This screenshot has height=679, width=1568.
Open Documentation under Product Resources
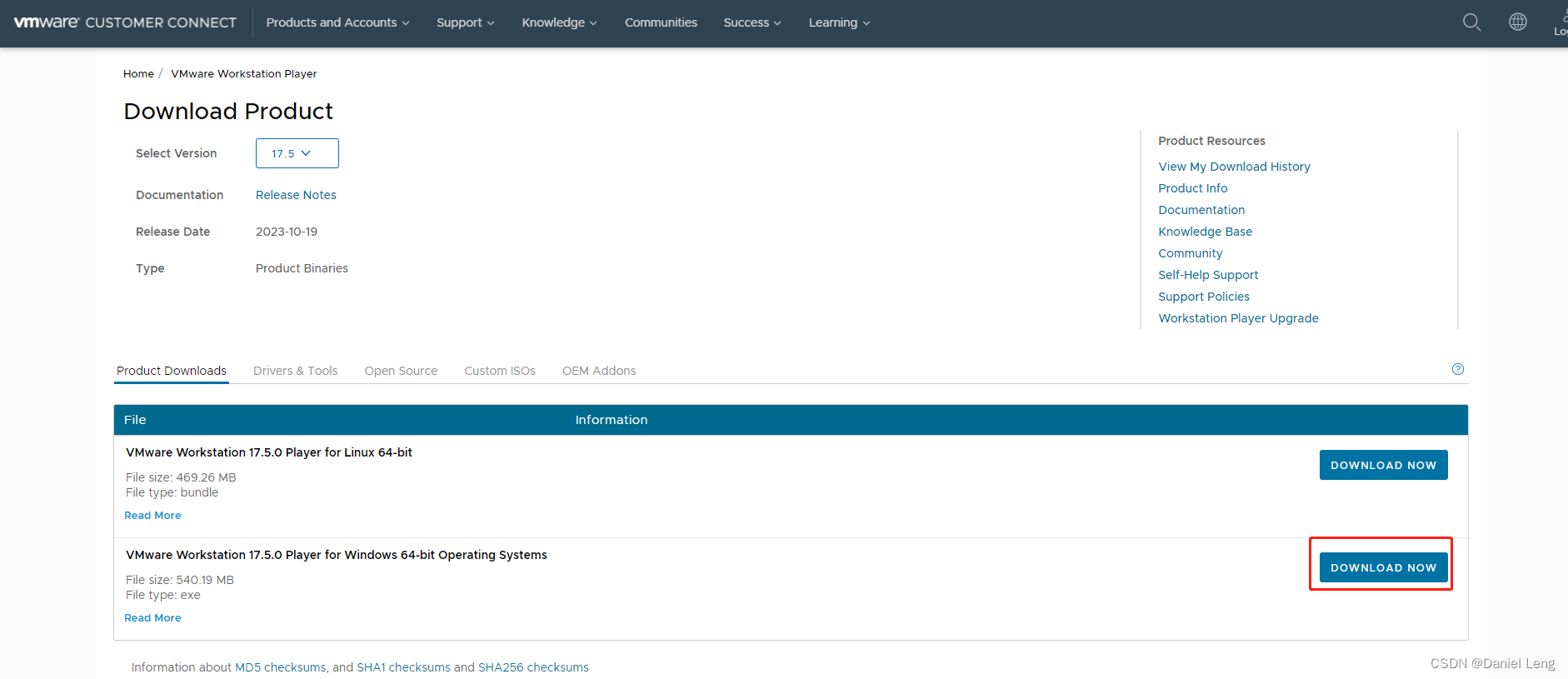point(1201,210)
